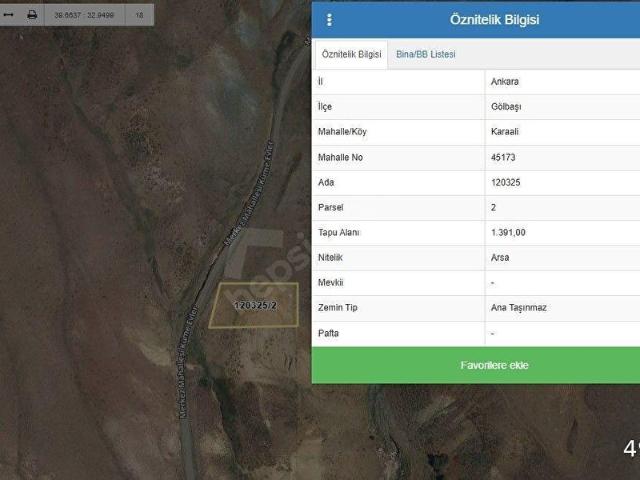Click the Gölbaşı district value

[506, 107]
